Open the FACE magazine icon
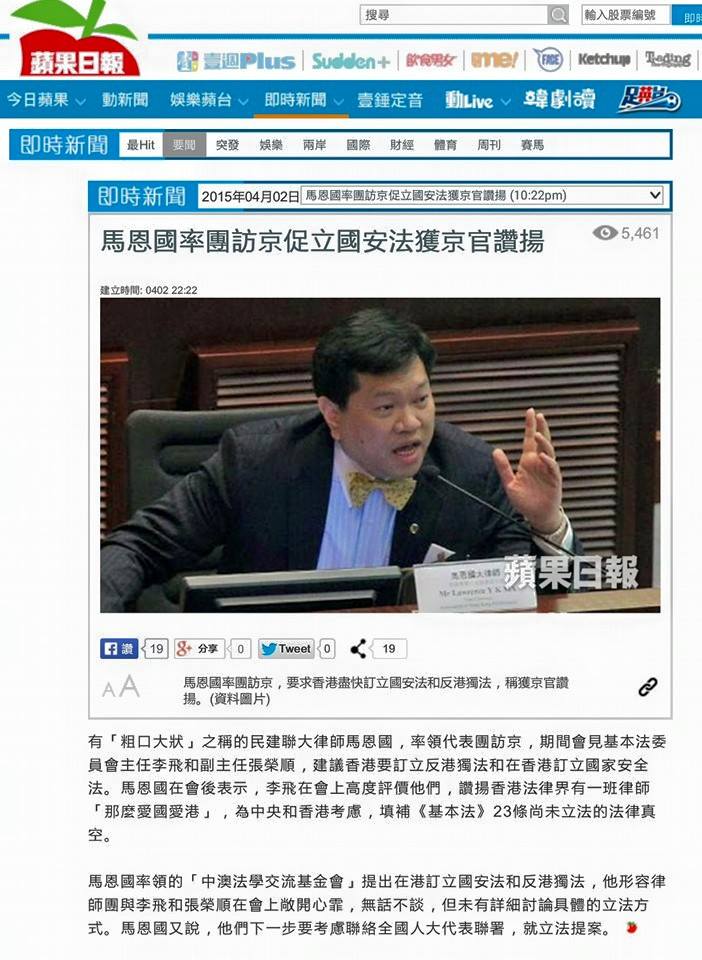The width and height of the screenshot is (702, 960). point(549,60)
